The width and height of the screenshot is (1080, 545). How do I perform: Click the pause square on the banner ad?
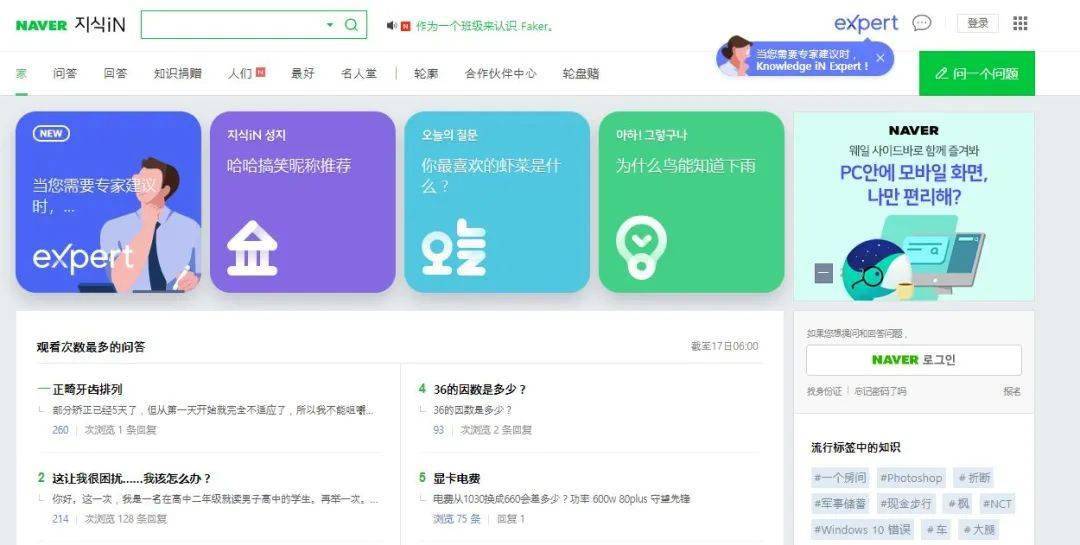click(x=824, y=274)
